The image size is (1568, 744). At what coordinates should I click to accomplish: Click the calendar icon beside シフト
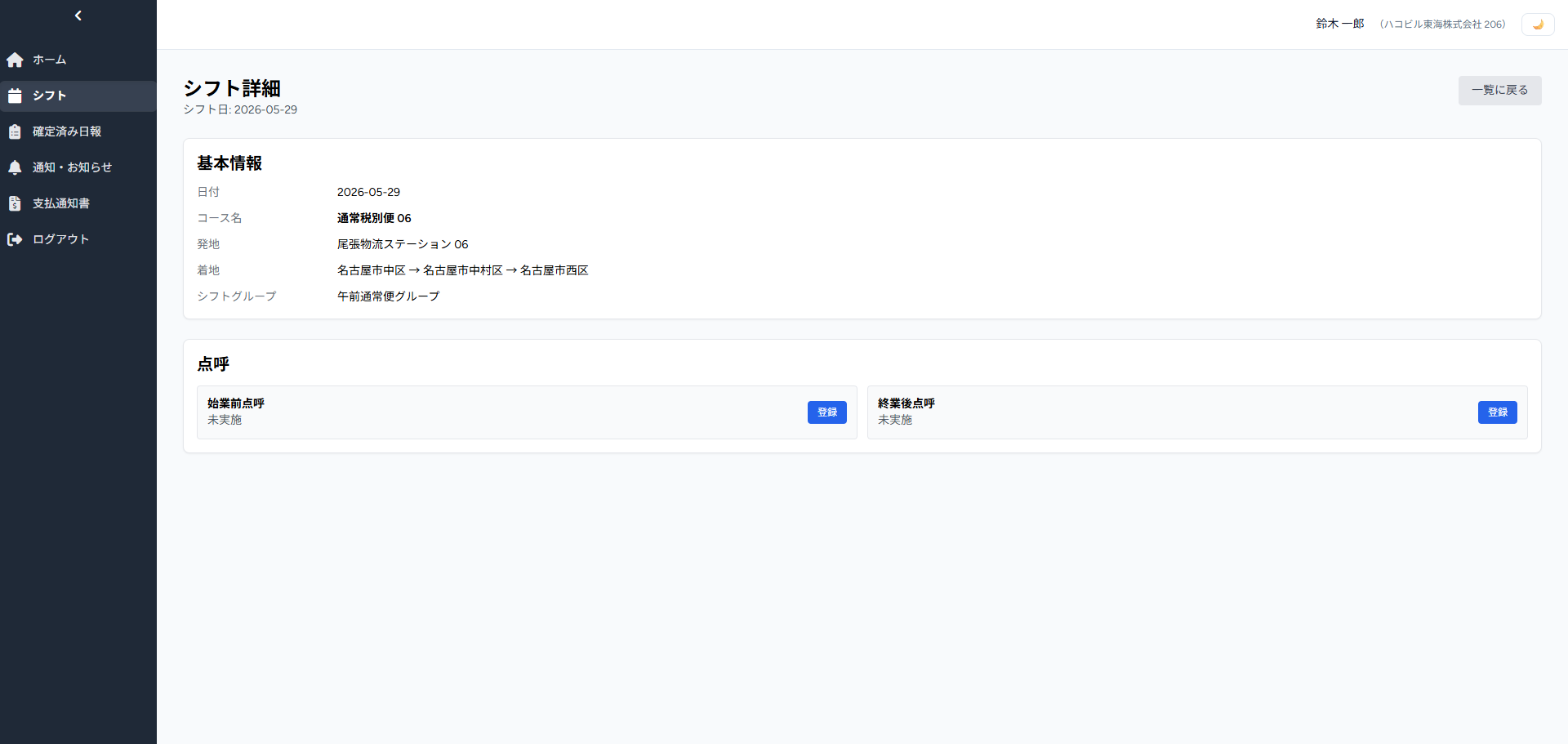[15, 96]
